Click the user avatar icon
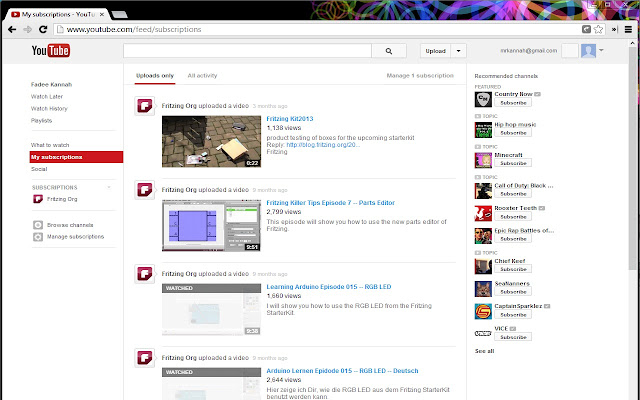The width and height of the screenshot is (640, 400). point(588,51)
